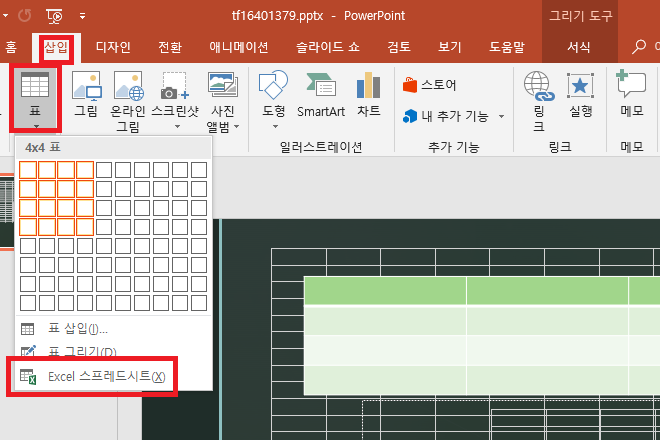This screenshot has height=440, width=660.
Task: Expand the 도형 dropdown arrow
Action: (275, 126)
